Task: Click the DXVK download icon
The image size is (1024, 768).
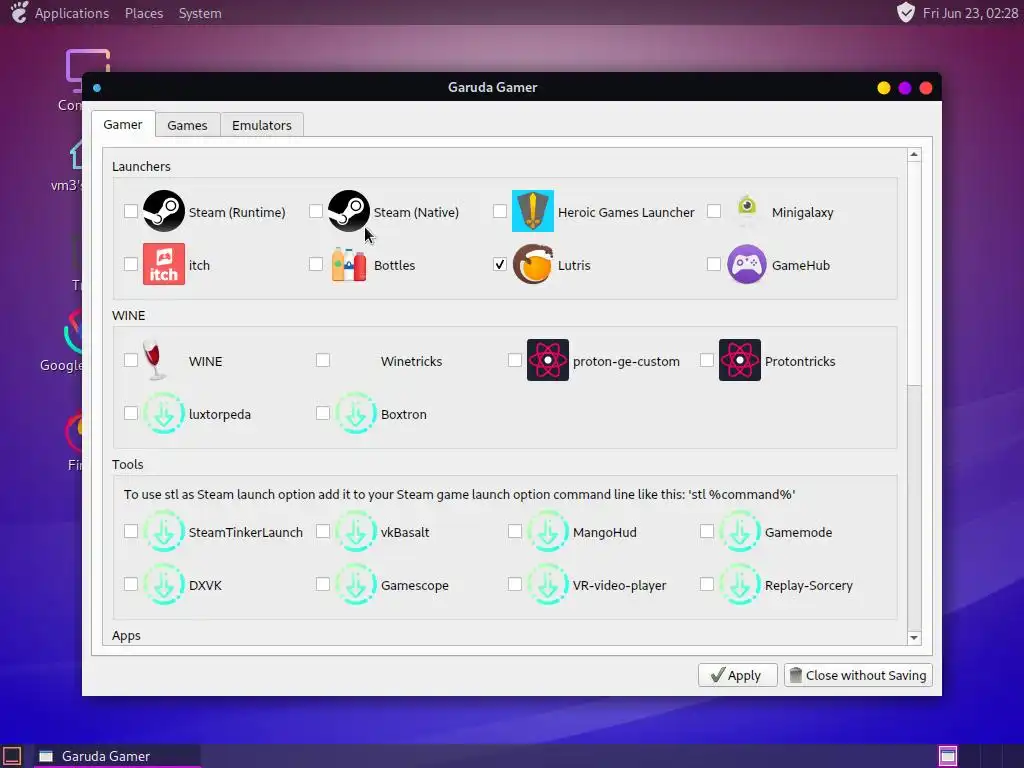Action: 164,584
